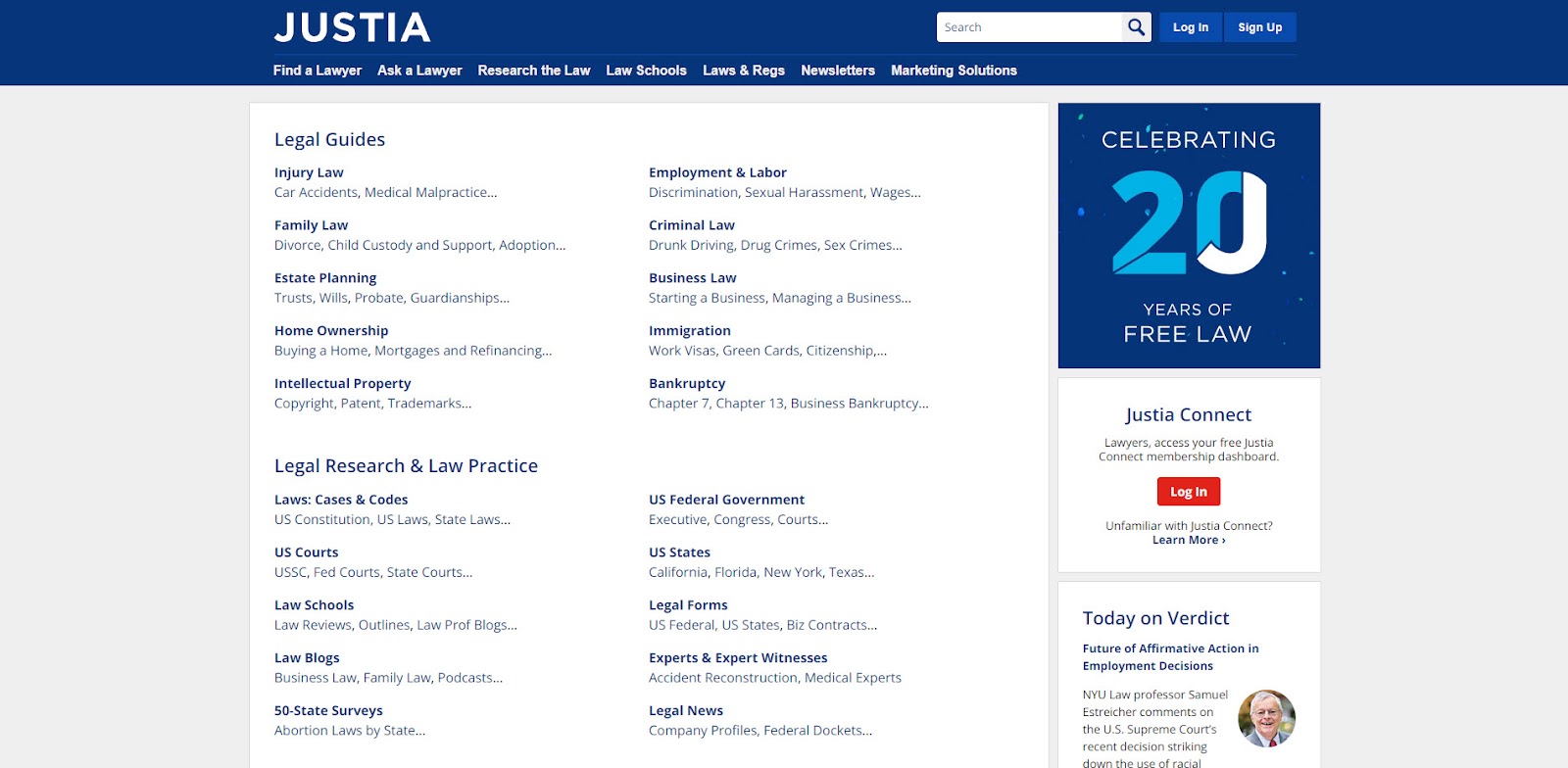The width and height of the screenshot is (1568, 768).
Task: Click the Green Cards sublink
Action: (760, 351)
